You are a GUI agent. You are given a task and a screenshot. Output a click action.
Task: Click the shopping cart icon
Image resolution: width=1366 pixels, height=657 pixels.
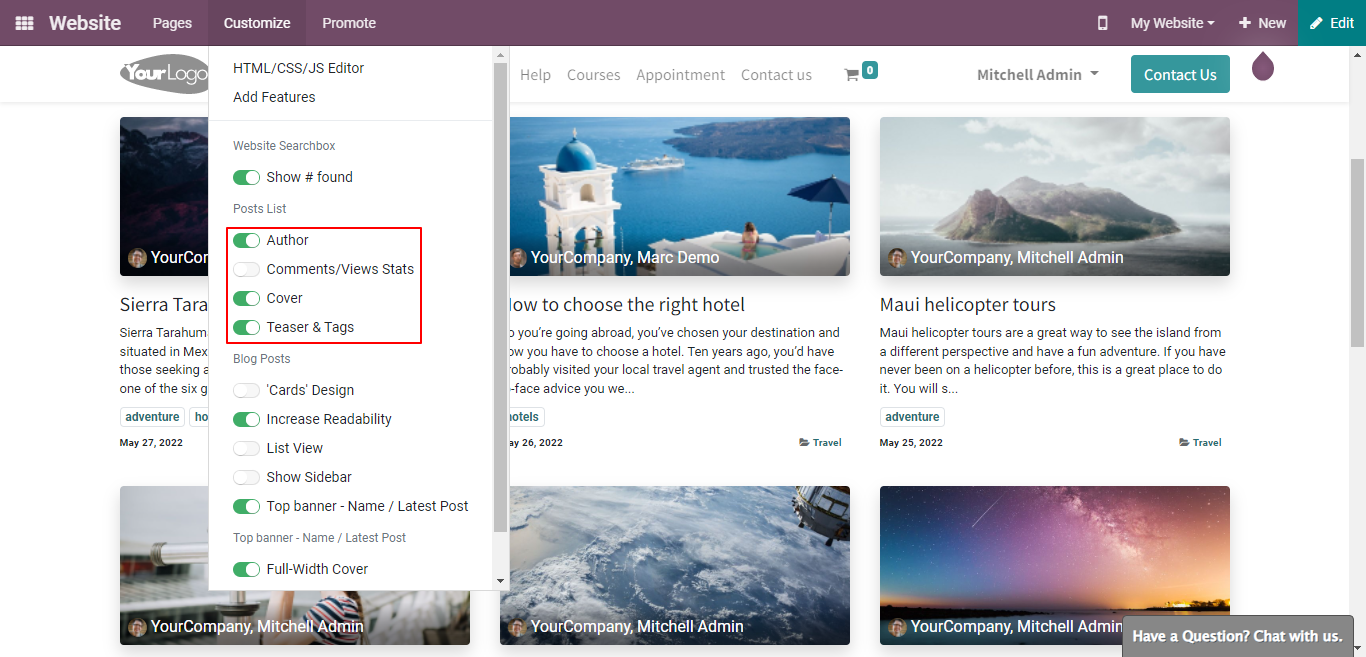[x=852, y=75]
